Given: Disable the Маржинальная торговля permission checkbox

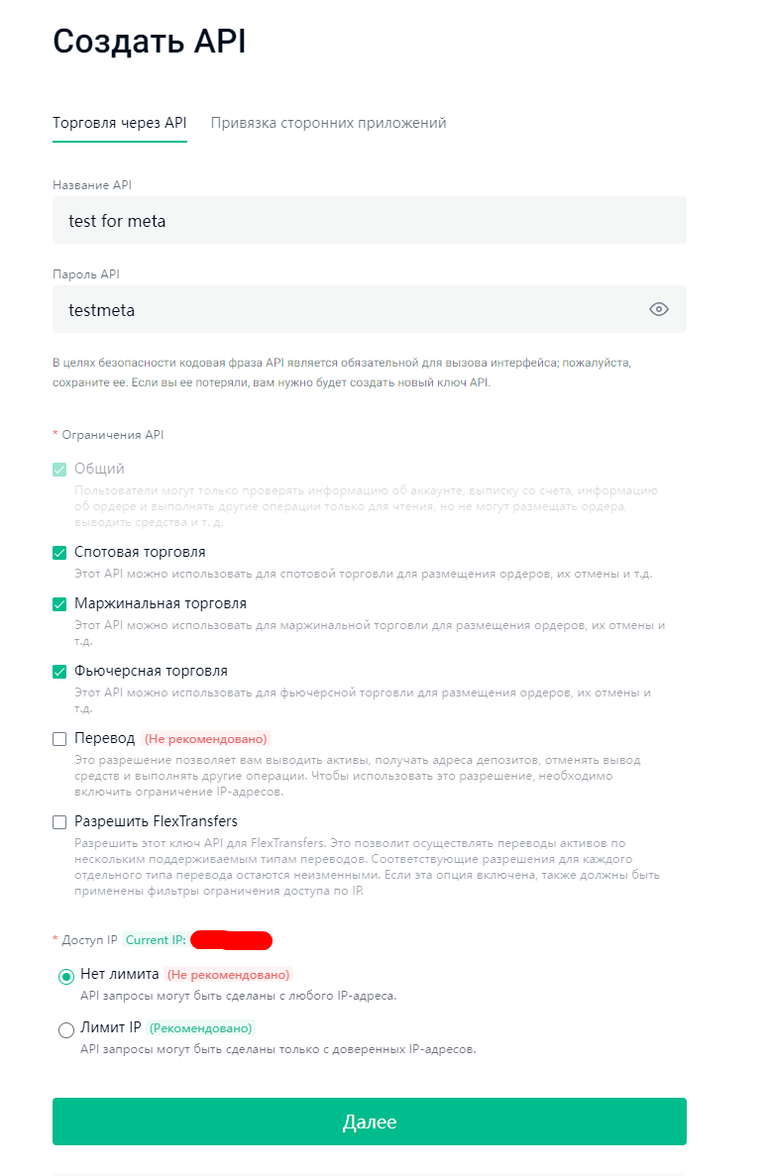Looking at the screenshot, I should pos(60,604).
